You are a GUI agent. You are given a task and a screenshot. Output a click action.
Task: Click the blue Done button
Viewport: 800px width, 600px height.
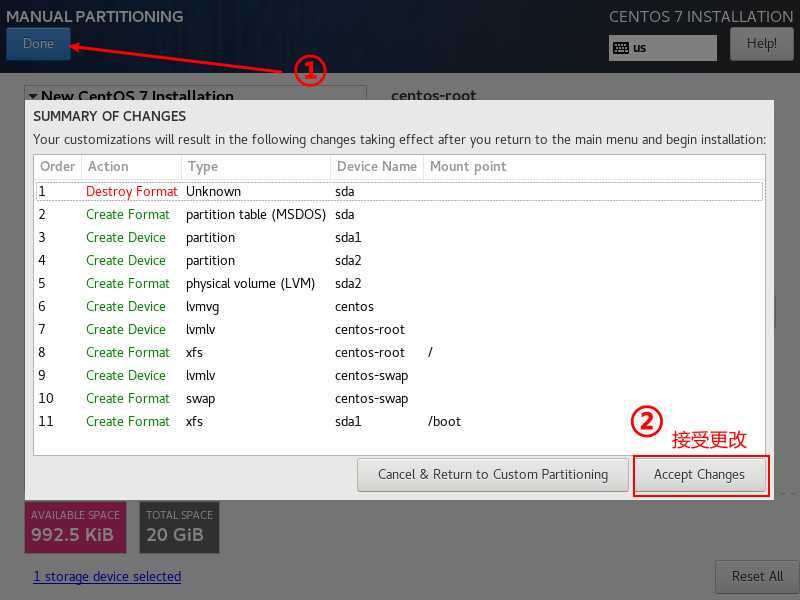coord(38,44)
